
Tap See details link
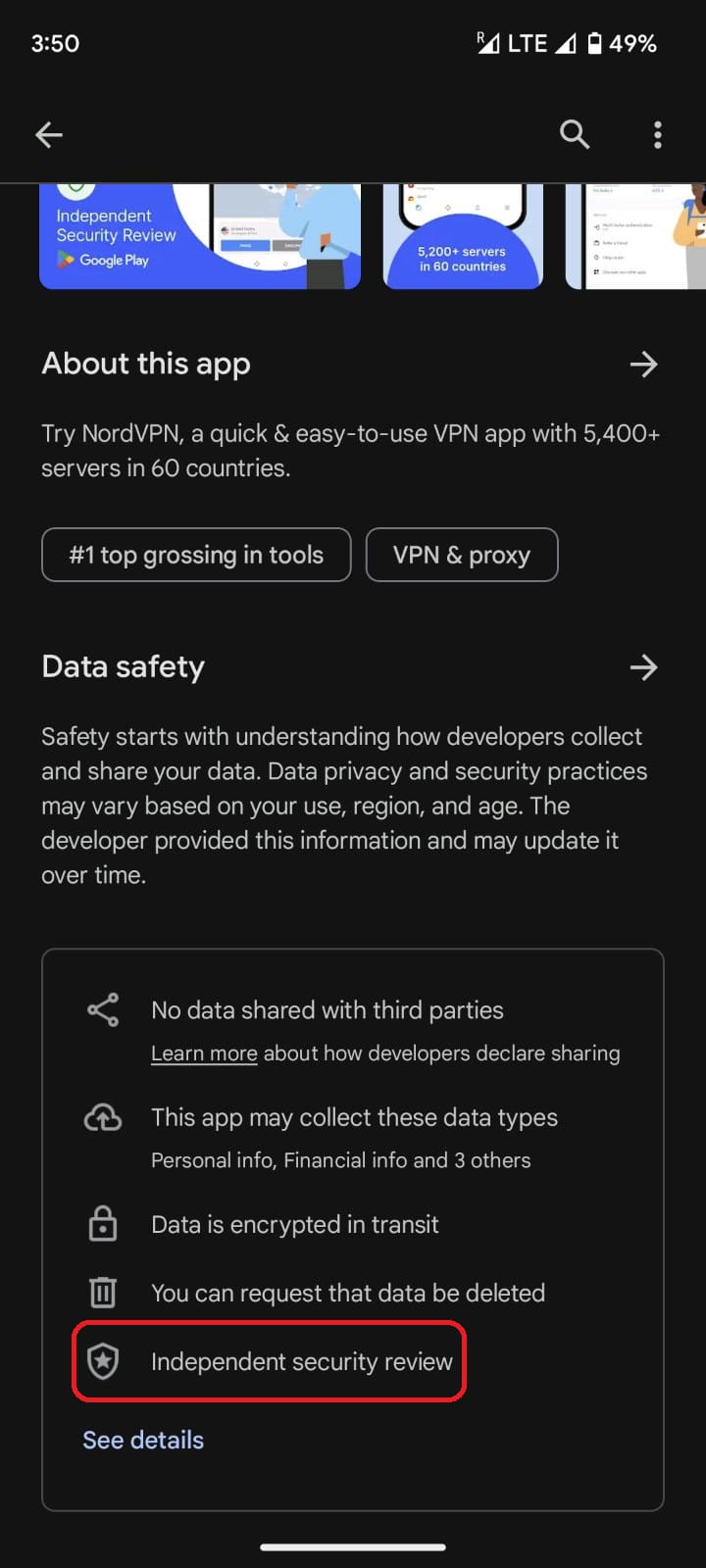[143, 1440]
